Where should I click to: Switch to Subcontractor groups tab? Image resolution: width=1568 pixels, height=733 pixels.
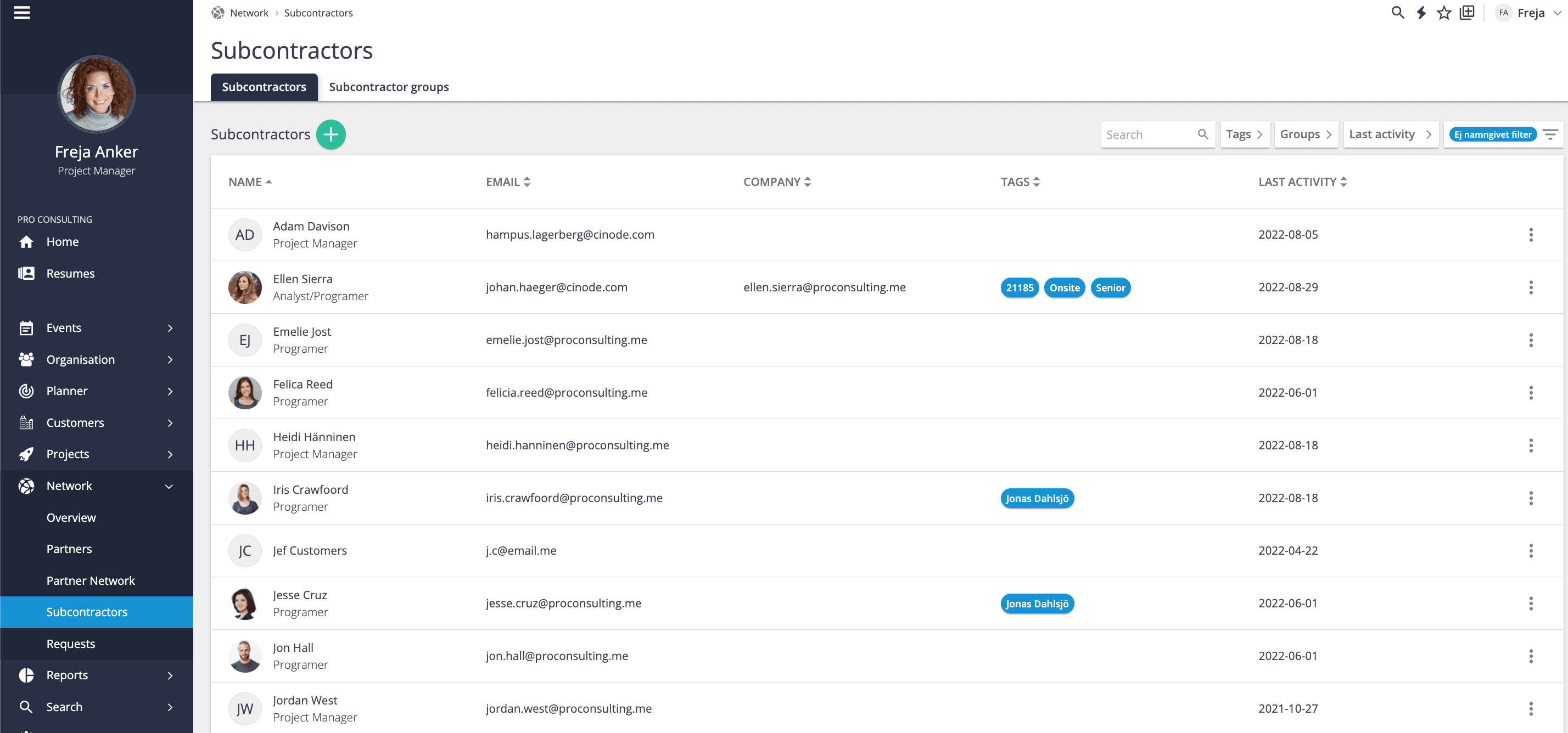click(x=388, y=87)
